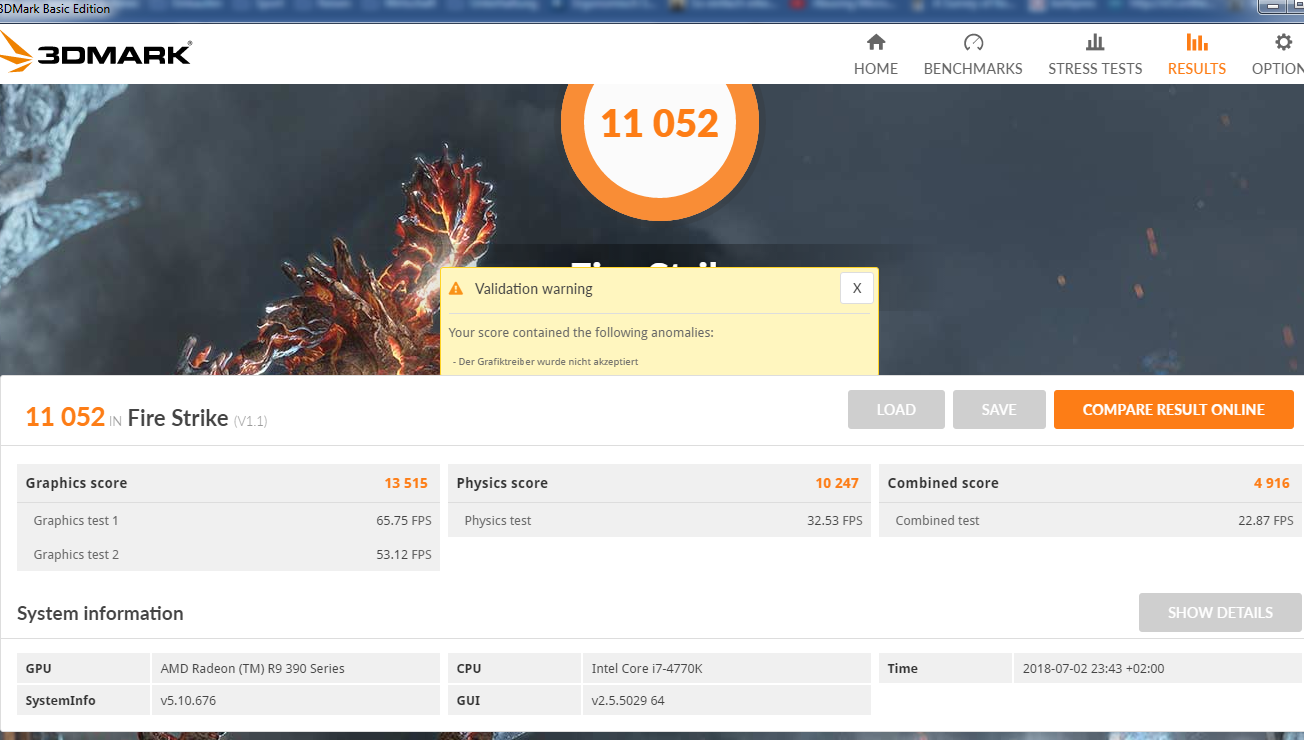This screenshot has height=740, width=1304.
Task: Open OPTIONS via the gear icon
Action: (1283, 42)
